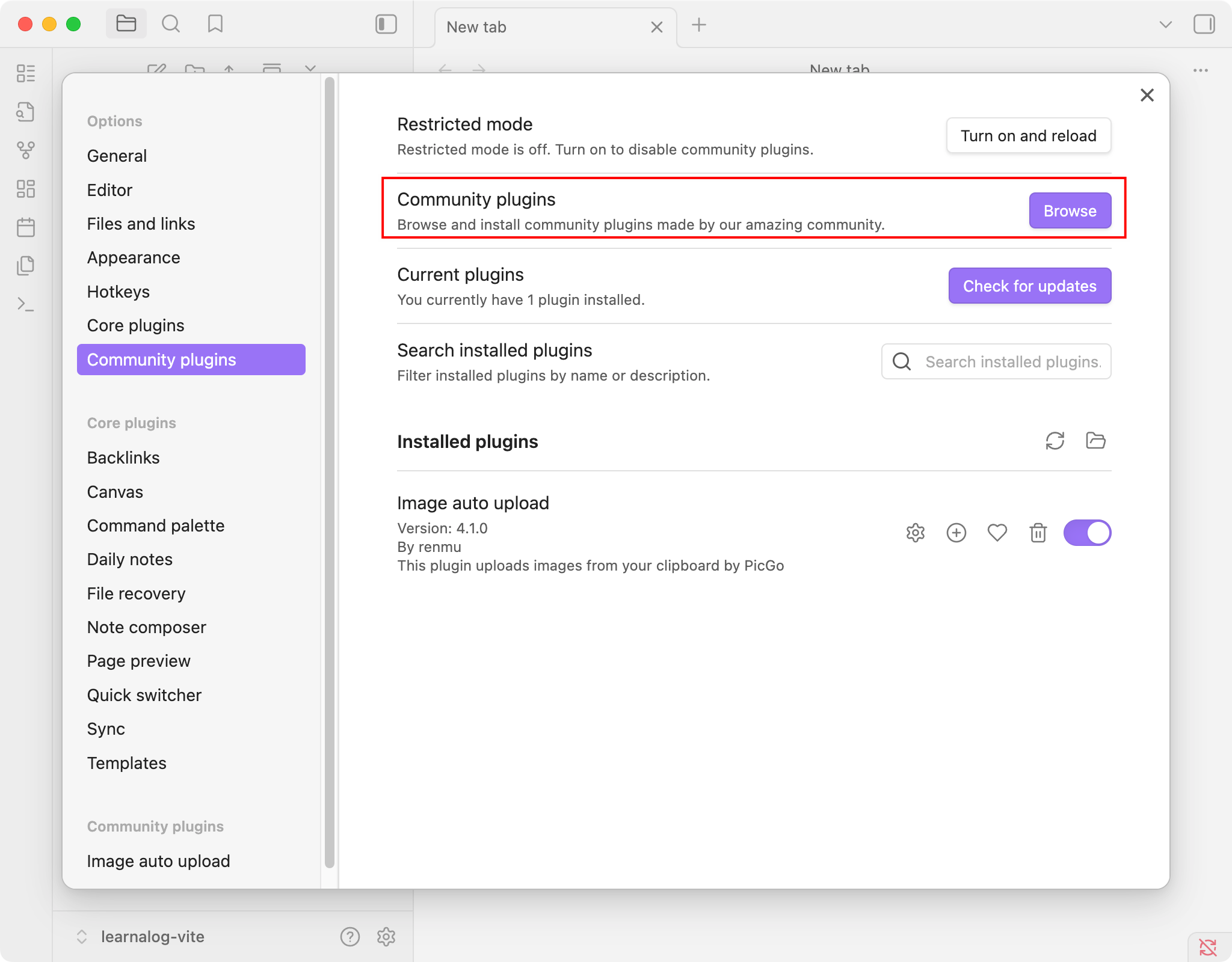The image size is (1232, 962).
Task: Open graph view from left ribbon
Action: point(25,150)
